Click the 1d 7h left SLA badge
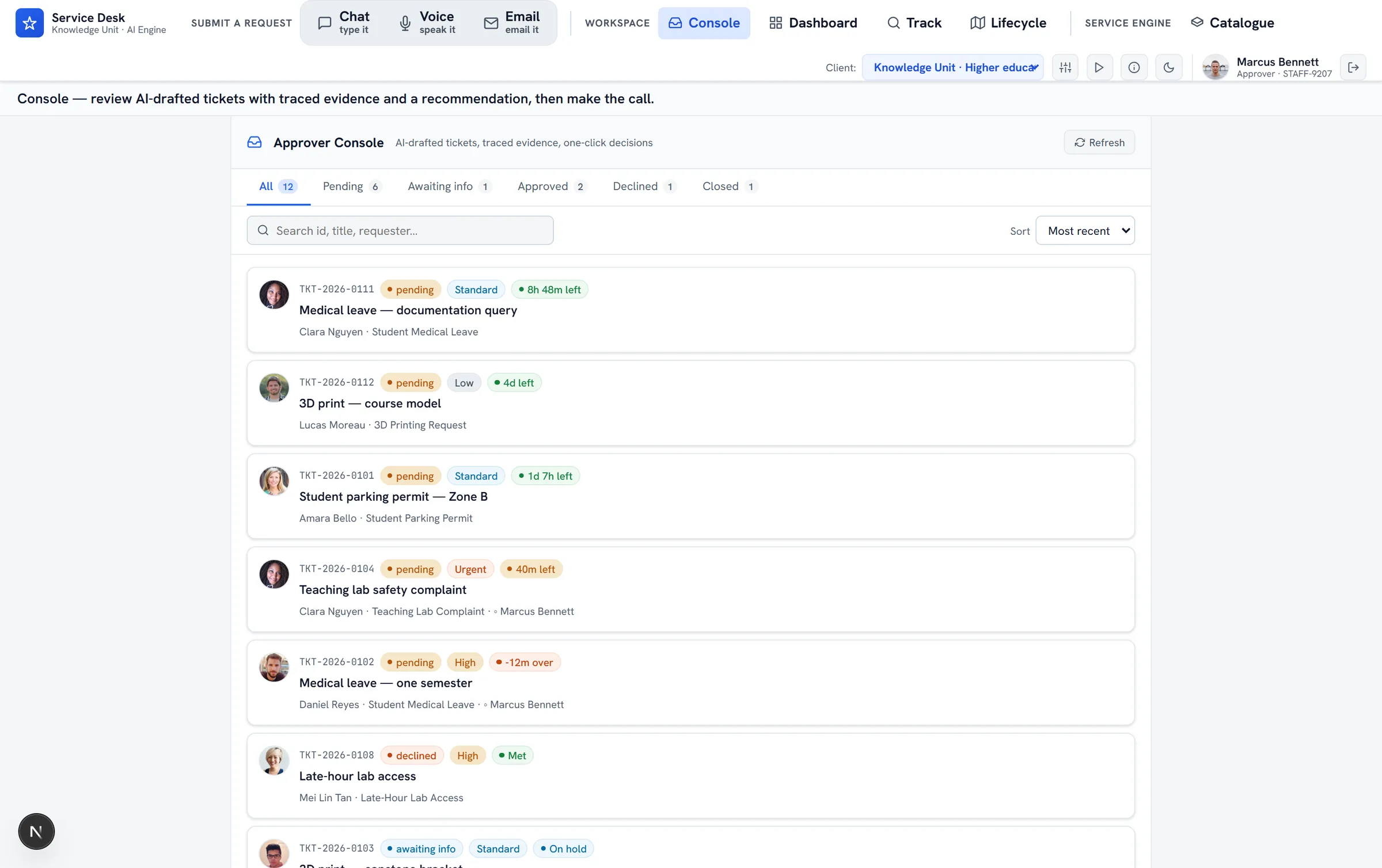1382x868 pixels. [x=545, y=476]
